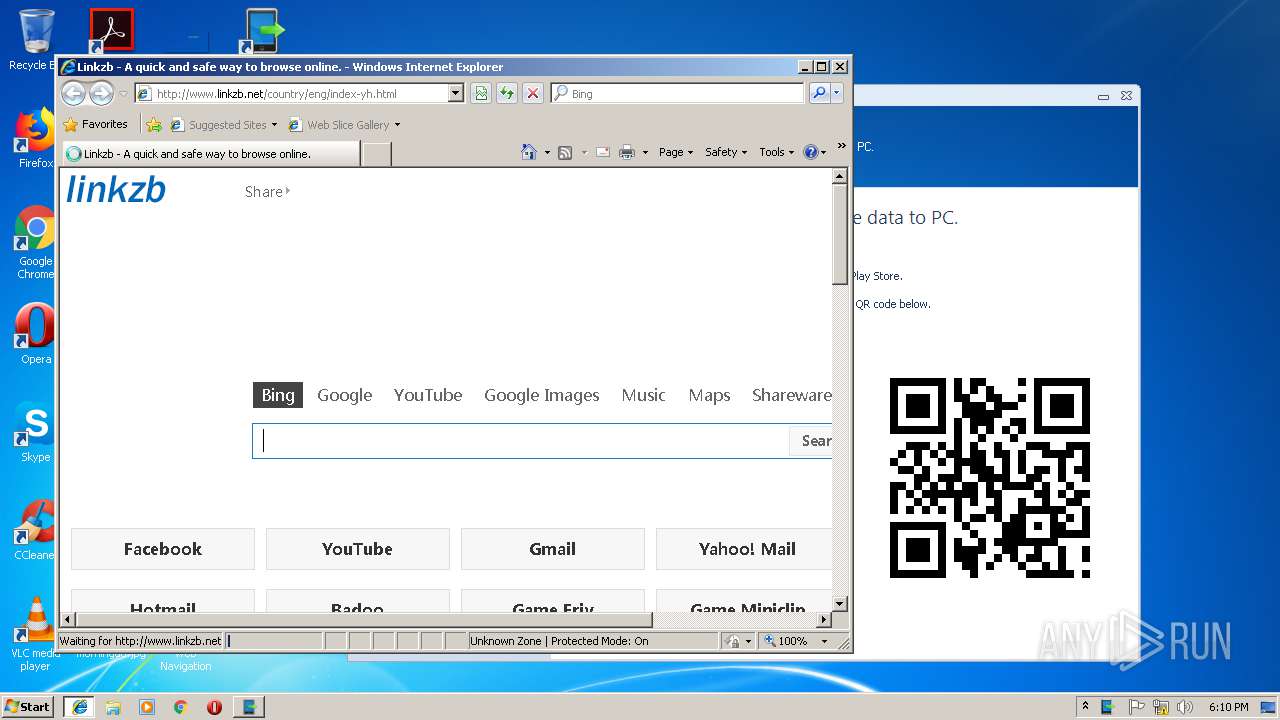Viewport: 1280px width, 720px height.
Task: Open Google Chrome desktop shortcut
Action: pyautogui.click(x=35, y=243)
